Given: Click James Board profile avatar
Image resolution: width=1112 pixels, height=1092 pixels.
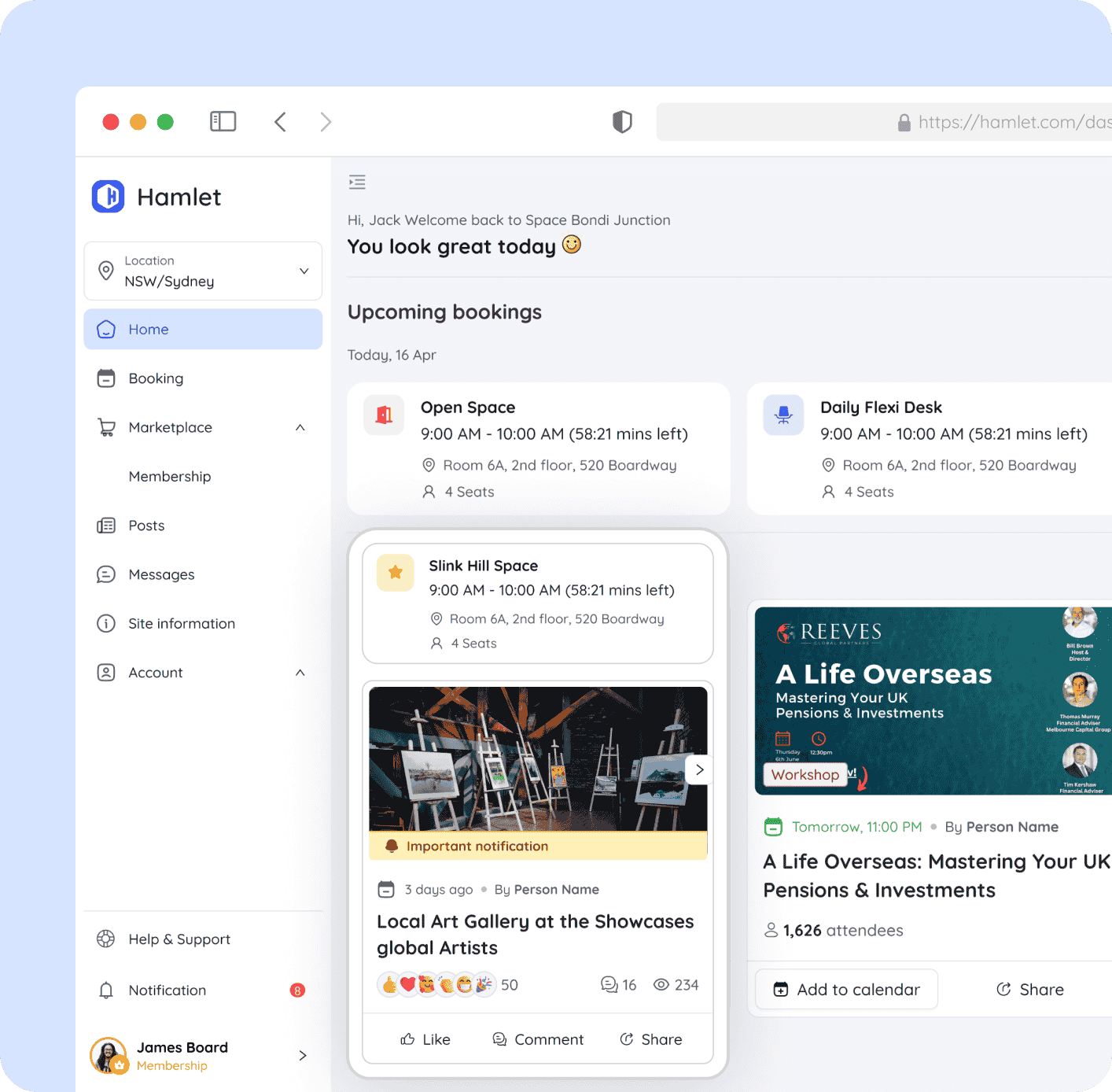Looking at the screenshot, I should 109,1056.
